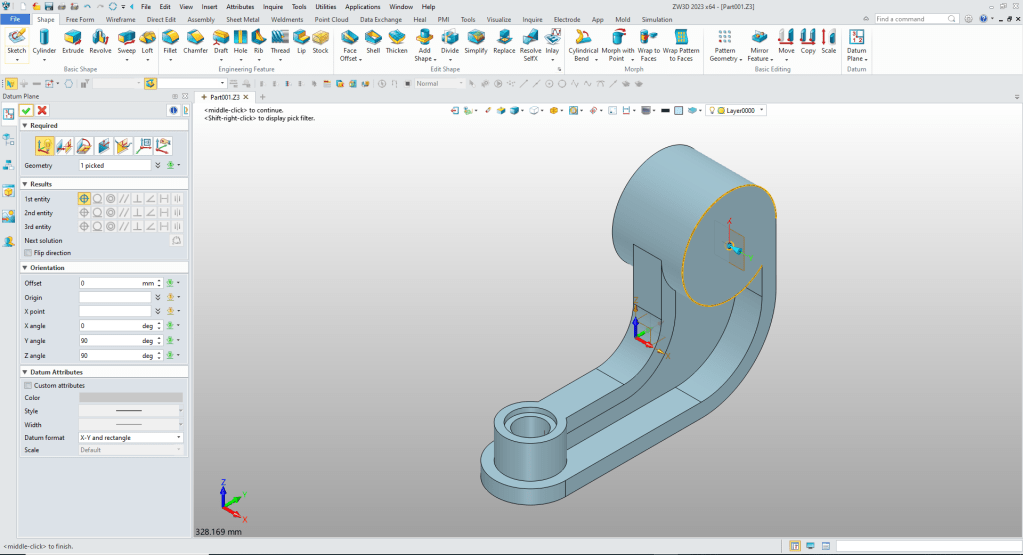Open the Datum format dropdown
This screenshot has height=555, width=1023.
(x=130, y=437)
